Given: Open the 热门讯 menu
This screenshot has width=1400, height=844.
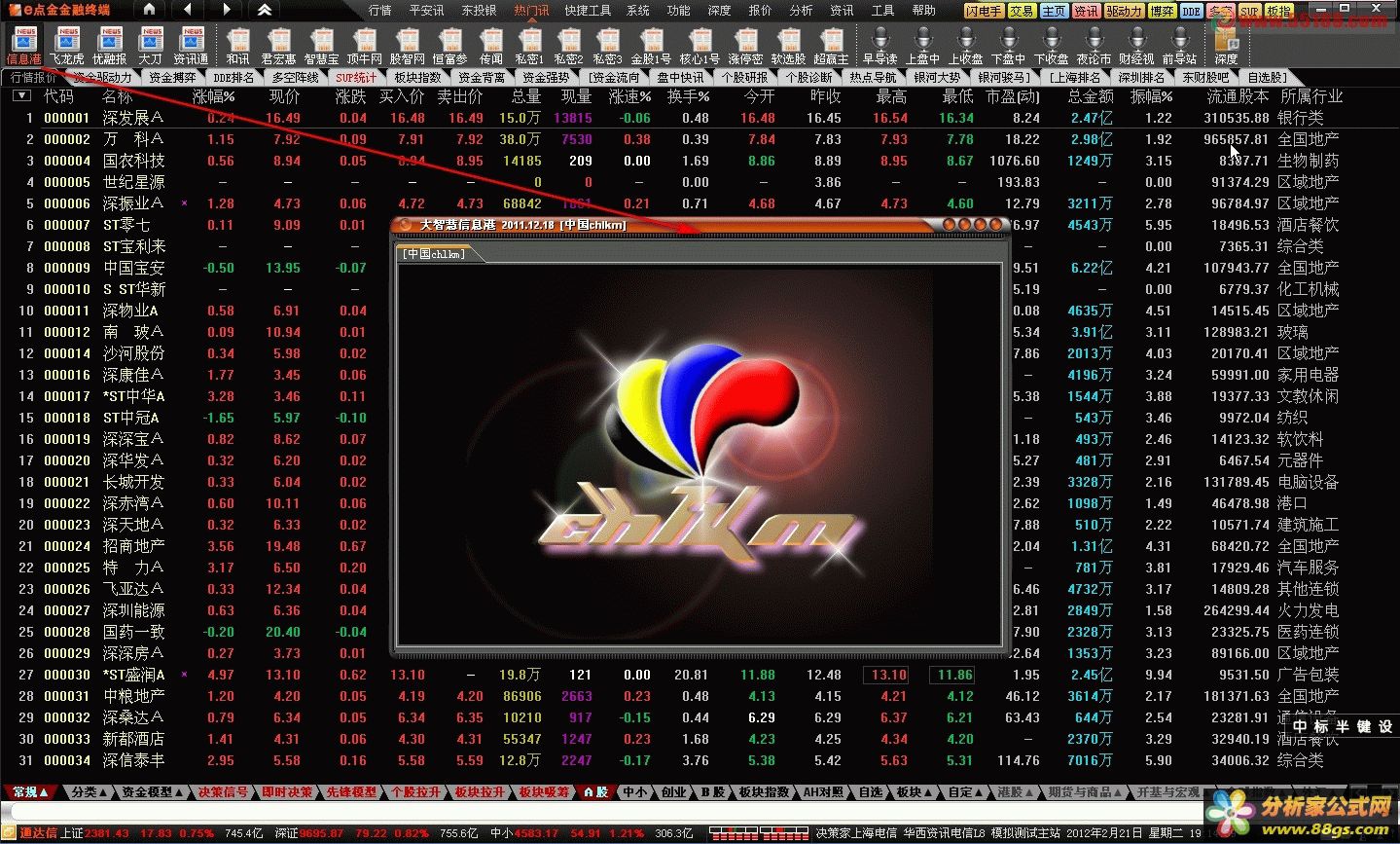Looking at the screenshot, I should (x=531, y=10).
